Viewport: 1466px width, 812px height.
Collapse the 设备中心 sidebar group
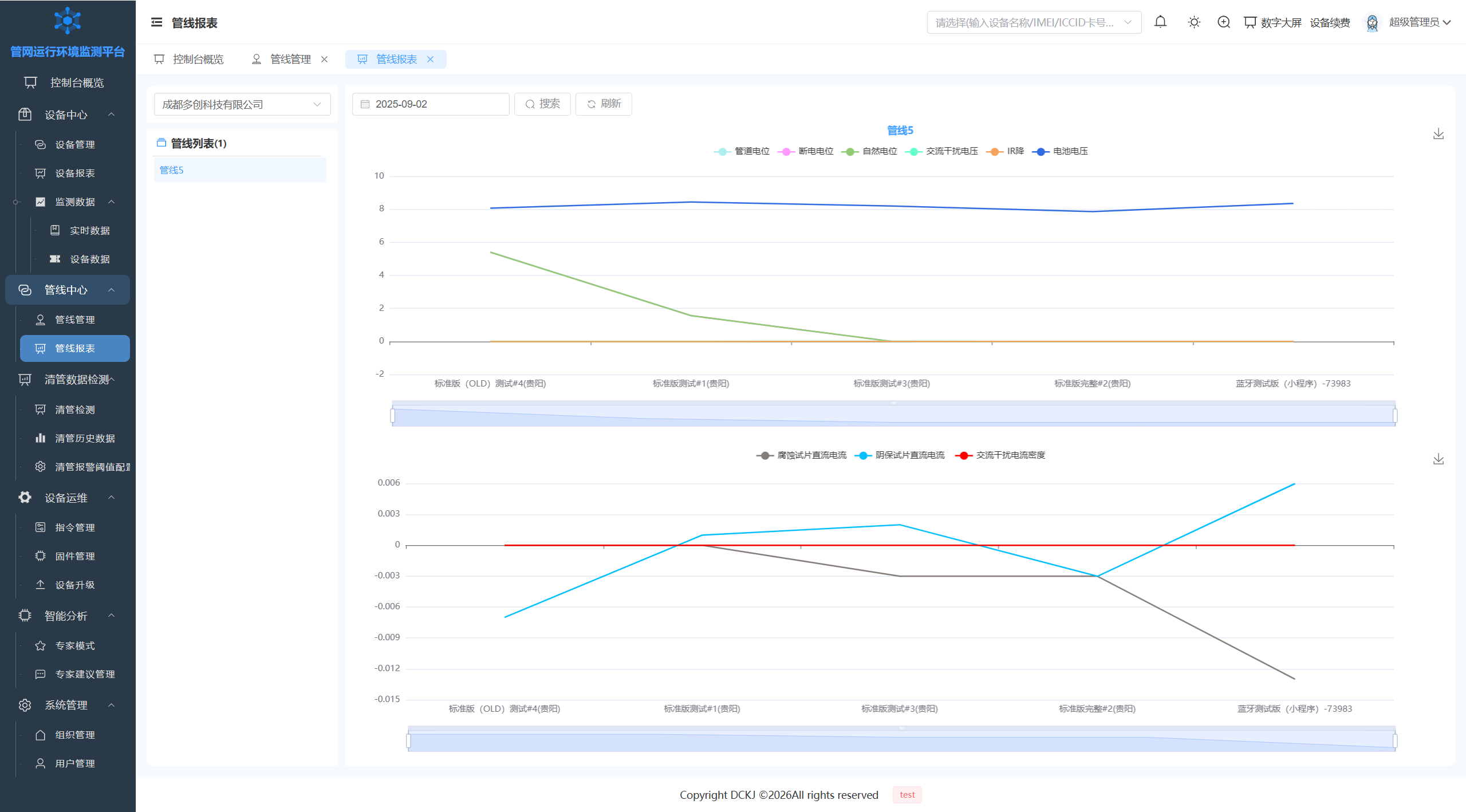pos(68,115)
